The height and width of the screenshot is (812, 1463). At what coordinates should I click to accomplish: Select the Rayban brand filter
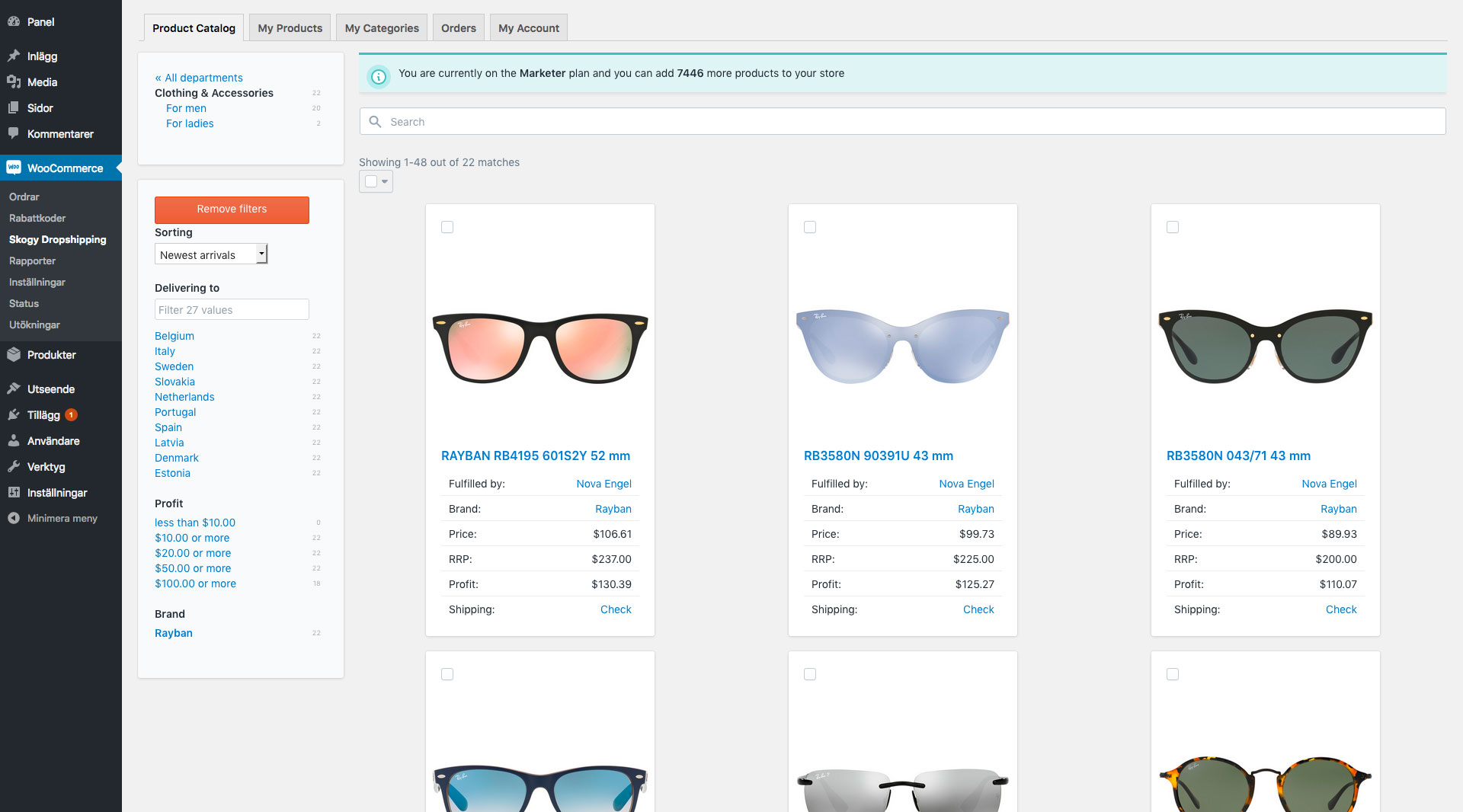pyautogui.click(x=174, y=633)
